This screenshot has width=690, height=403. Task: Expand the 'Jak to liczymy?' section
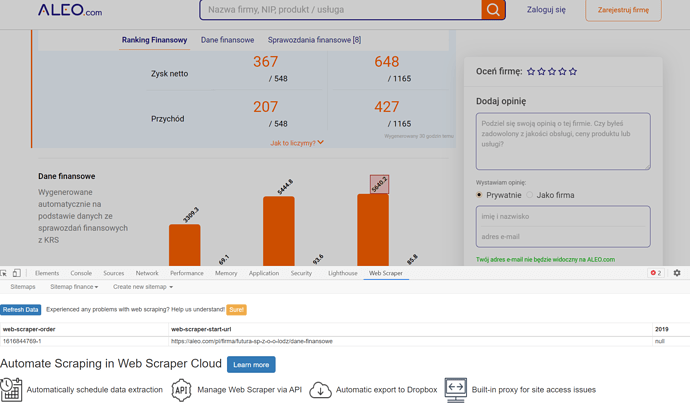tap(297, 143)
